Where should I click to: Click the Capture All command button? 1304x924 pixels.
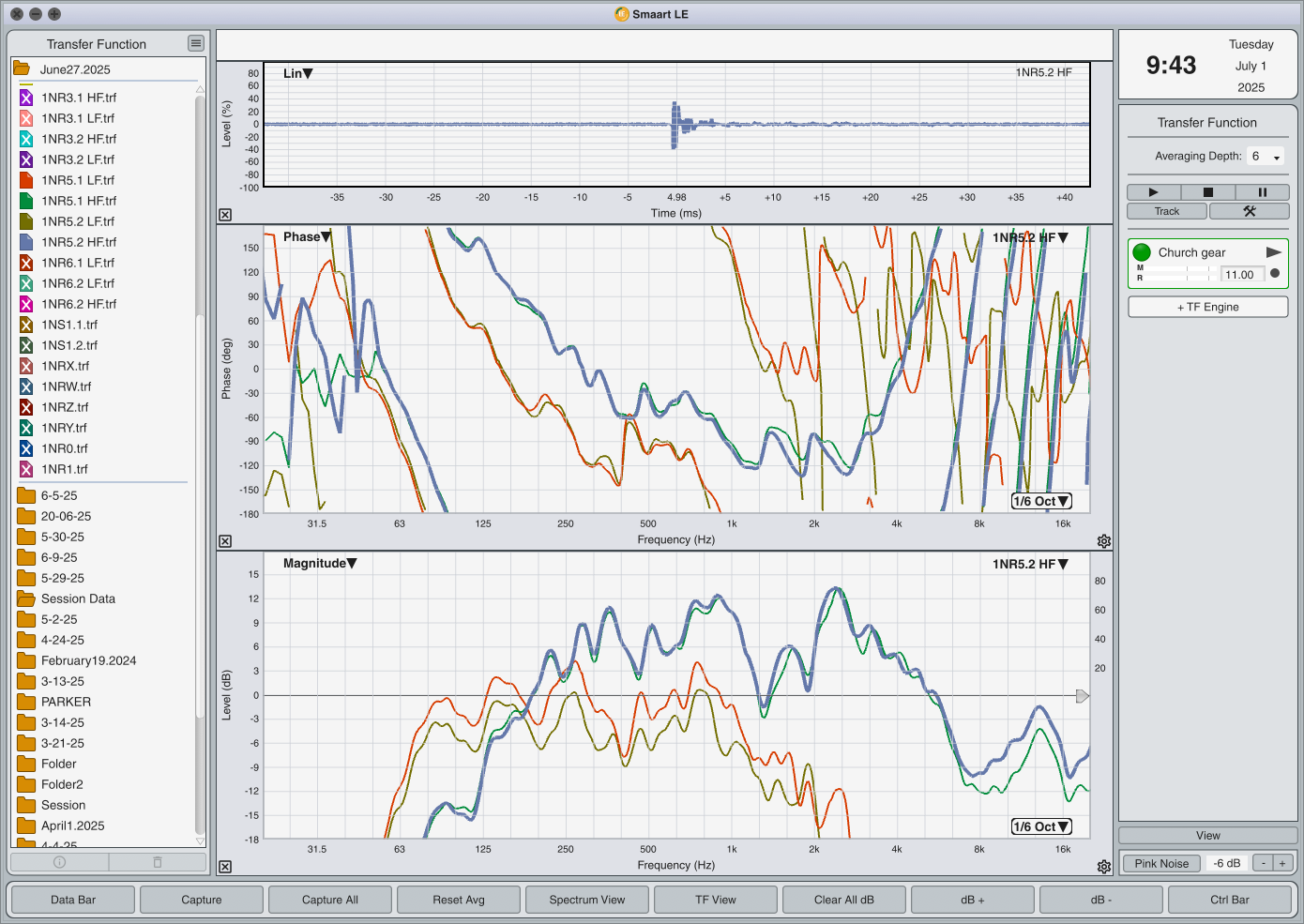click(330, 900)
